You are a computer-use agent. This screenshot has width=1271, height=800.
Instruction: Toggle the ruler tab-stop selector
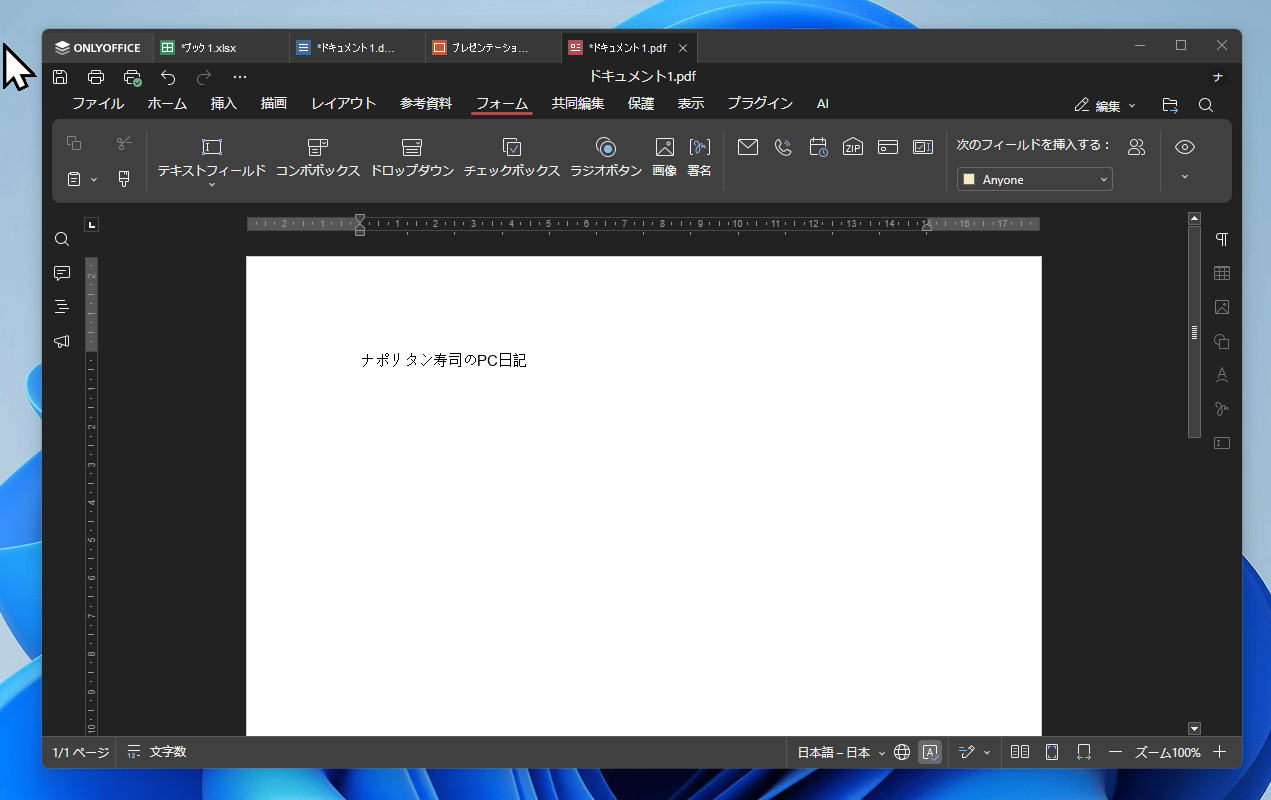tap(92, 225)
